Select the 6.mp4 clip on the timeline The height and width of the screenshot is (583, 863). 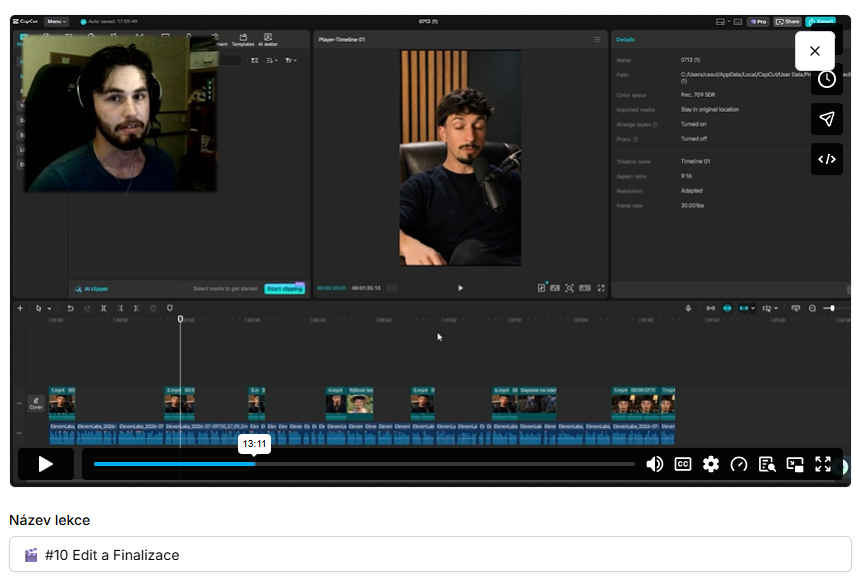click(x=505, y=404)
